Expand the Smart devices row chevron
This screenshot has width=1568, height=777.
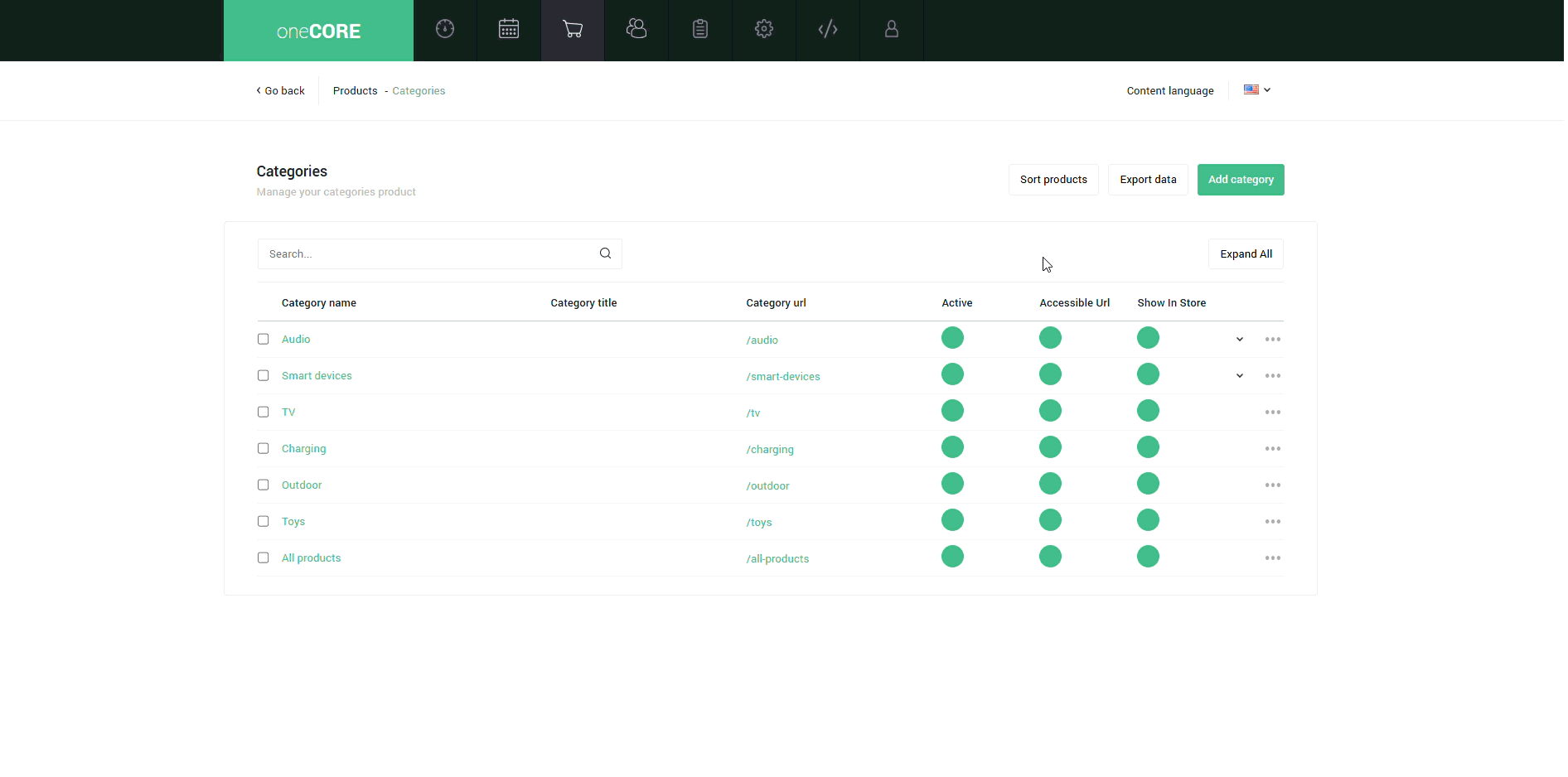(1240, 376)
